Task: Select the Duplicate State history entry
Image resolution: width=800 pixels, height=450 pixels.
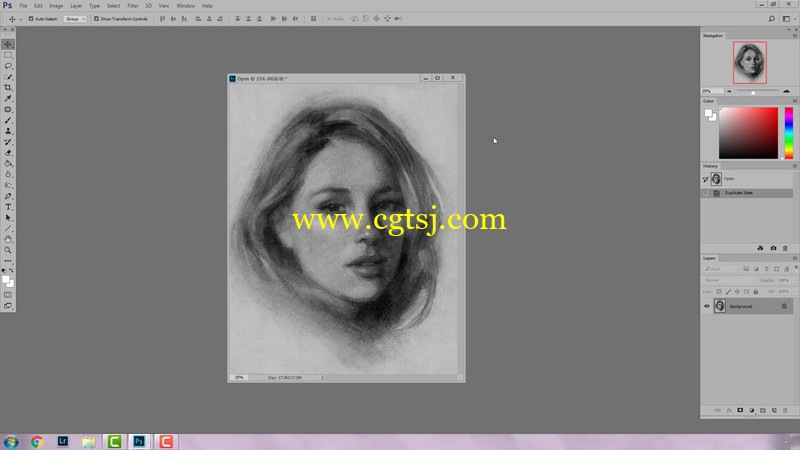Action: click(x=747, y=193)
